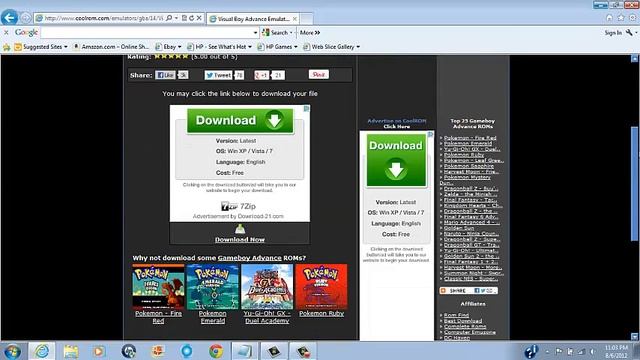
Task: Expand the Google search box dropdown arrow
Action: pyautogui.click(x=256, y=33)
